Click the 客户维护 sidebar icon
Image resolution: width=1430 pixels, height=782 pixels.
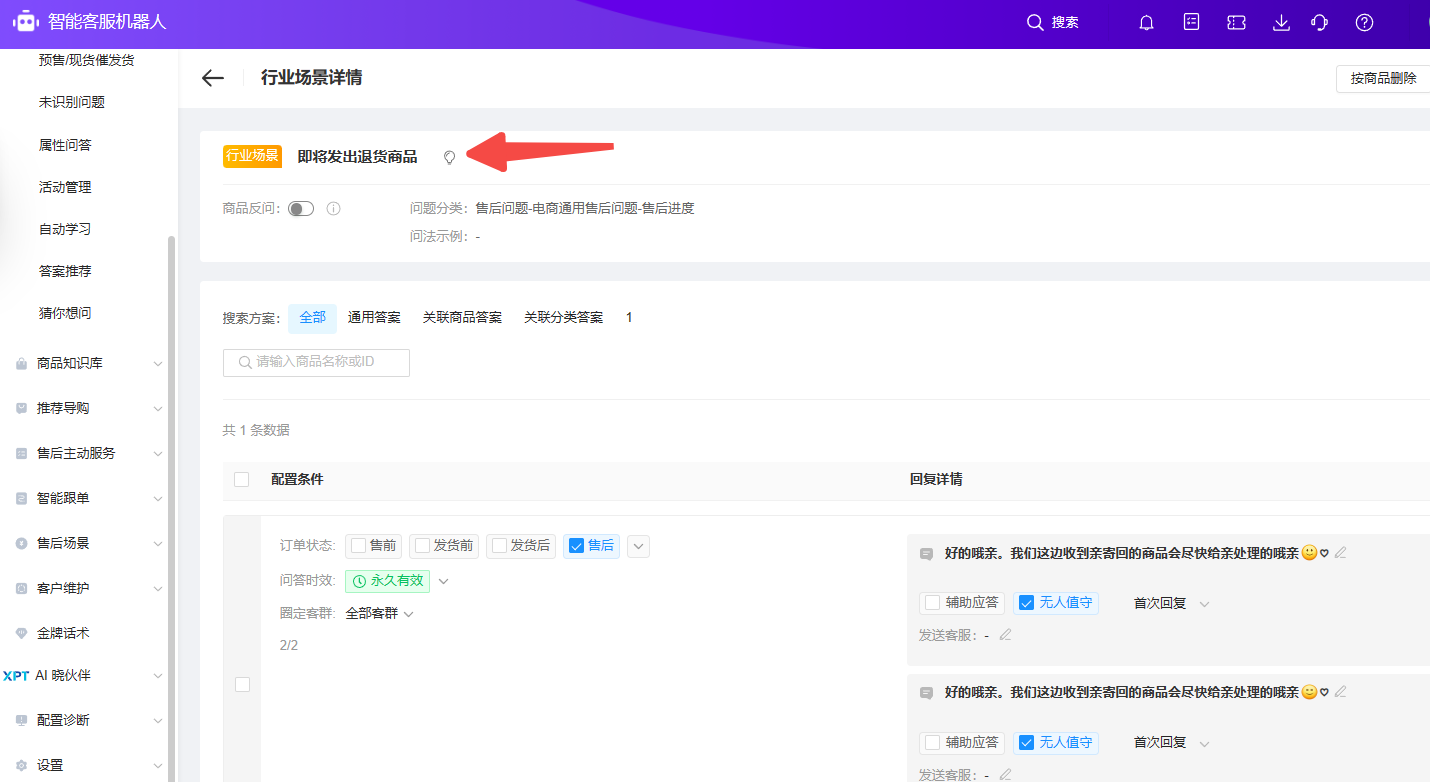(21, 588)
